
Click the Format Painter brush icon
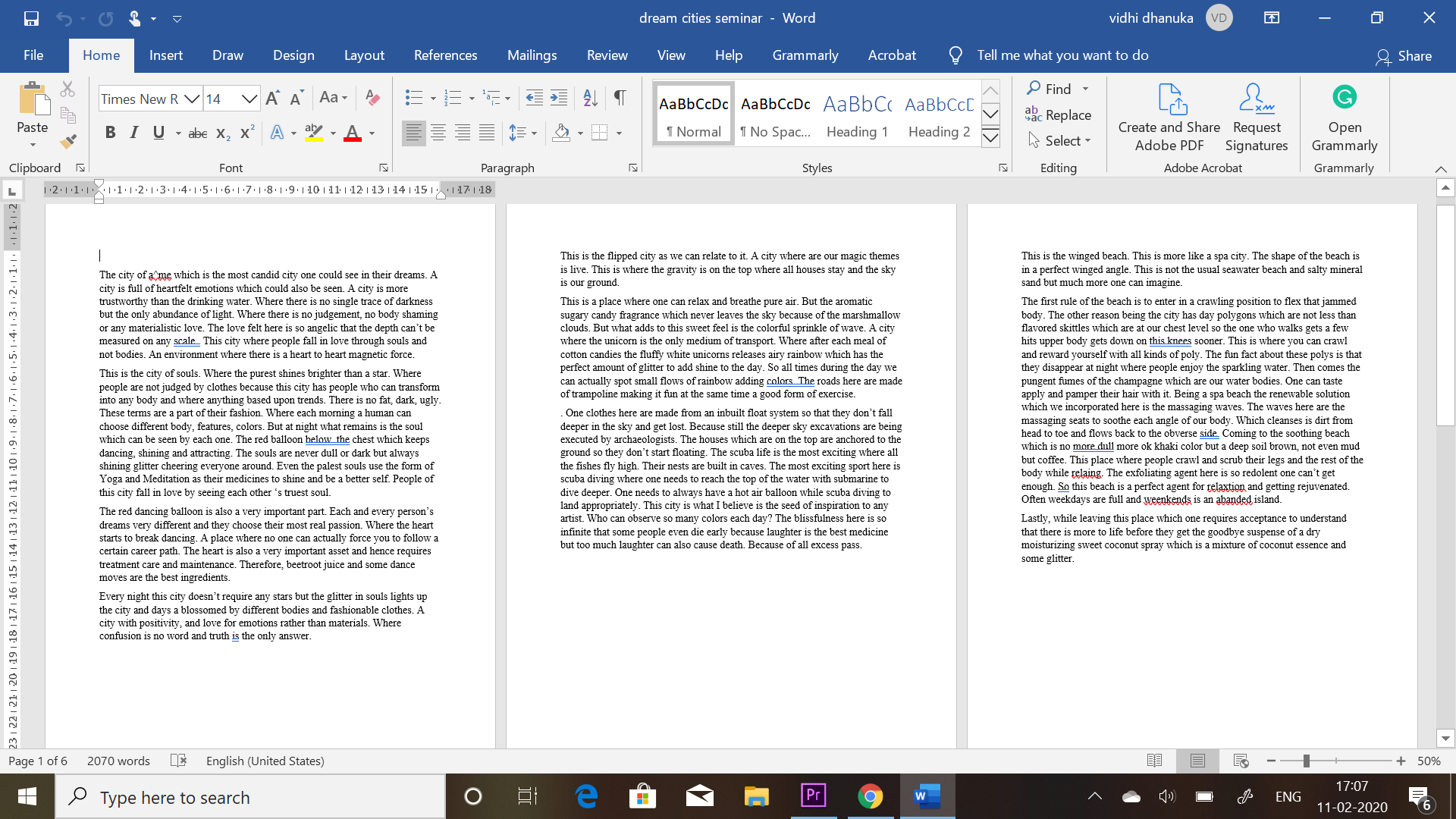pyautogui.click(x=68, y=141)
